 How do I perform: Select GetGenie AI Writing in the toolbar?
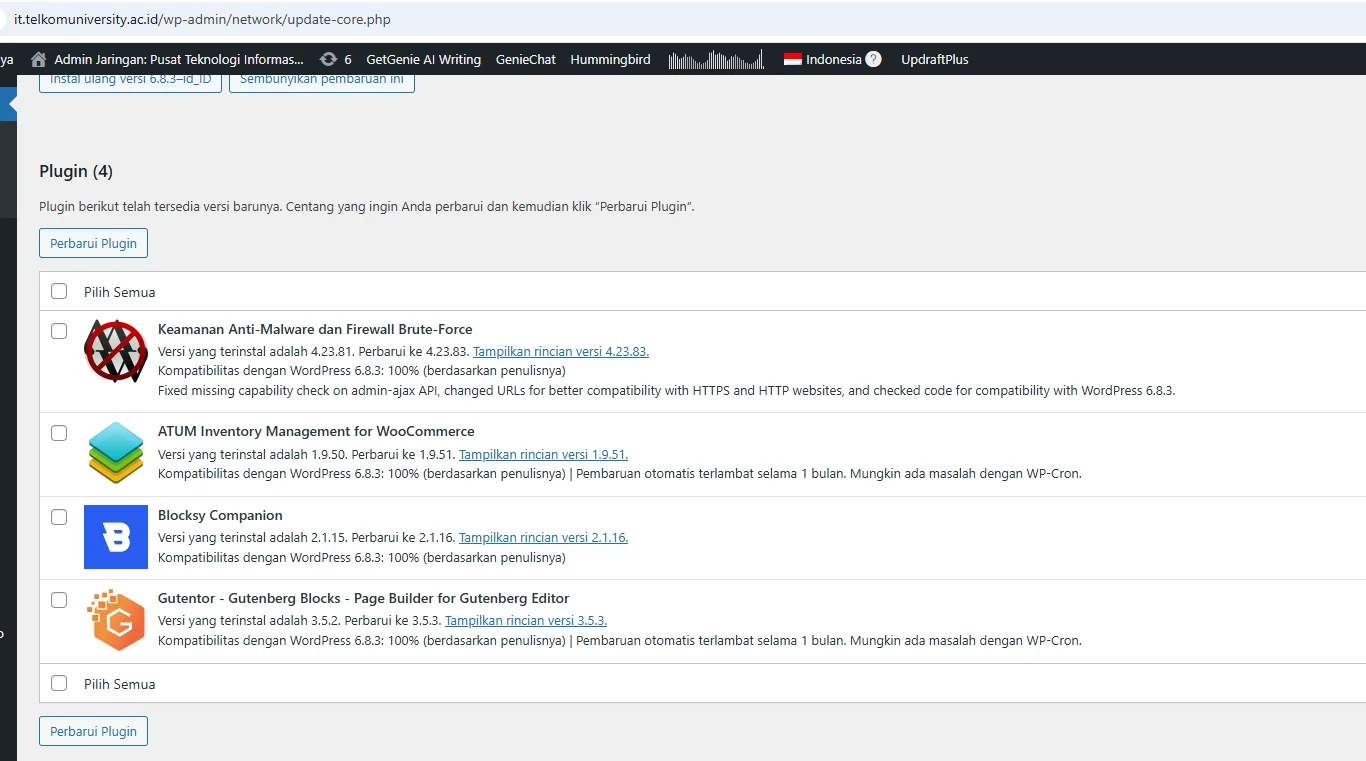click(423, 59)
